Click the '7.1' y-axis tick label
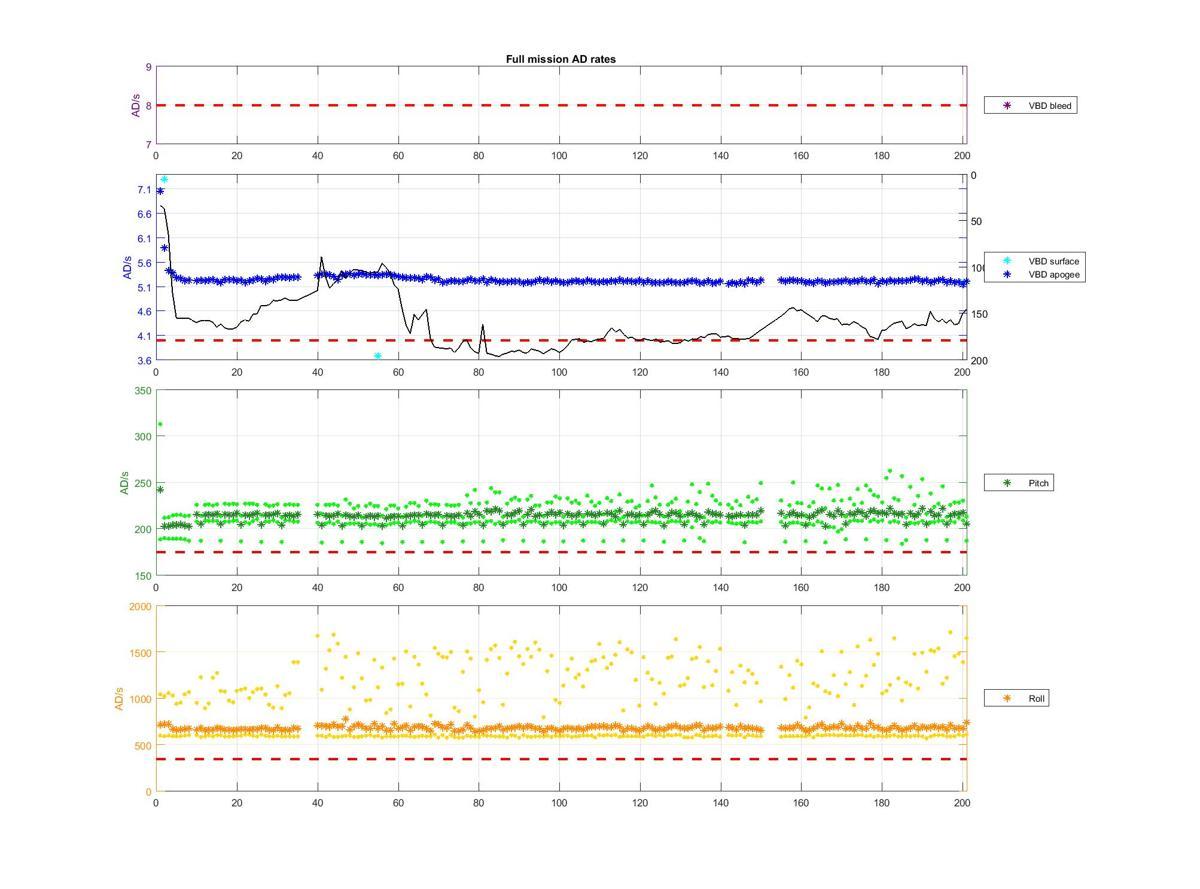This screenshot has width=1200, height=889. tap(145, 190)
